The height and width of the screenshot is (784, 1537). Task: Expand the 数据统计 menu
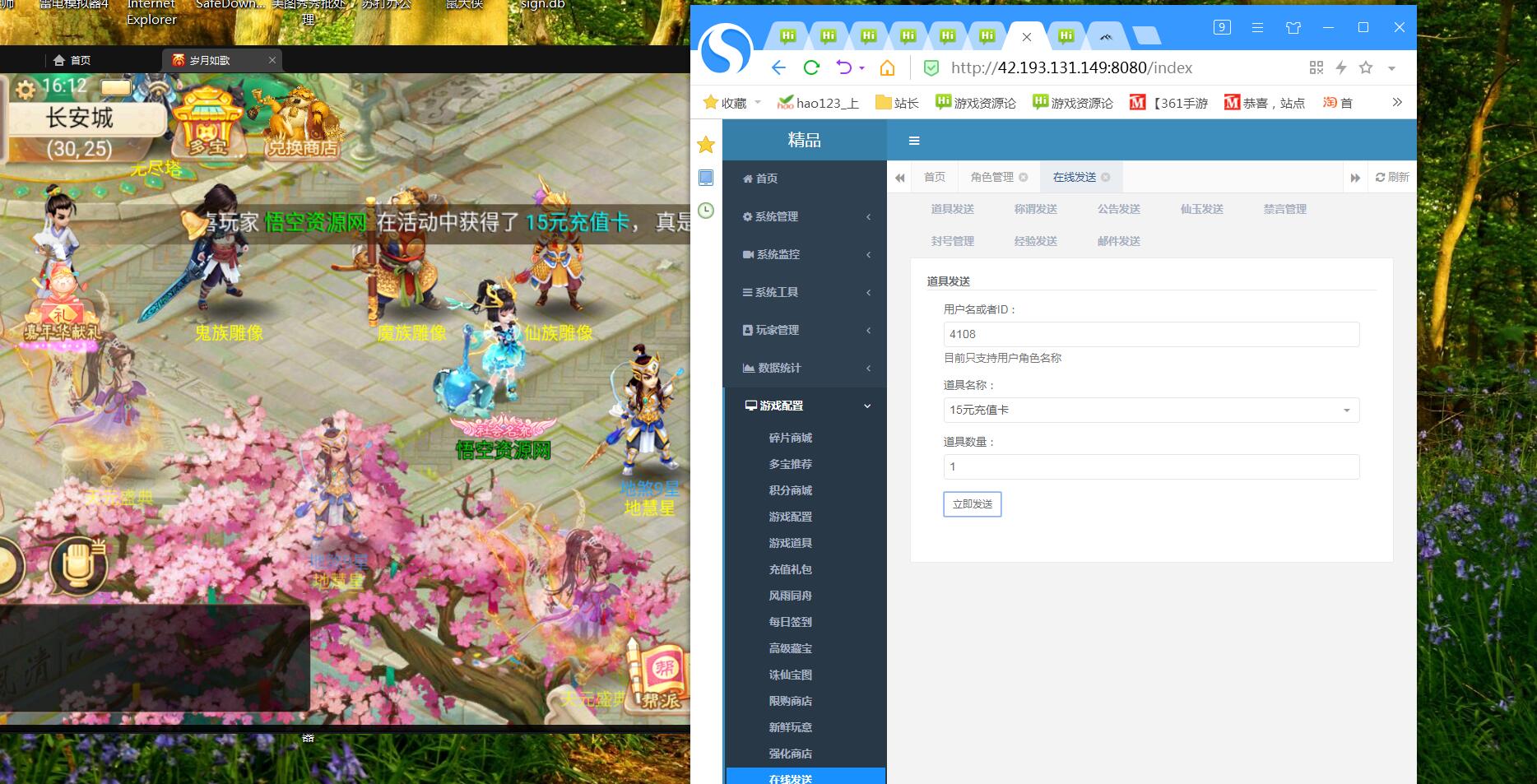pos(805,368)
